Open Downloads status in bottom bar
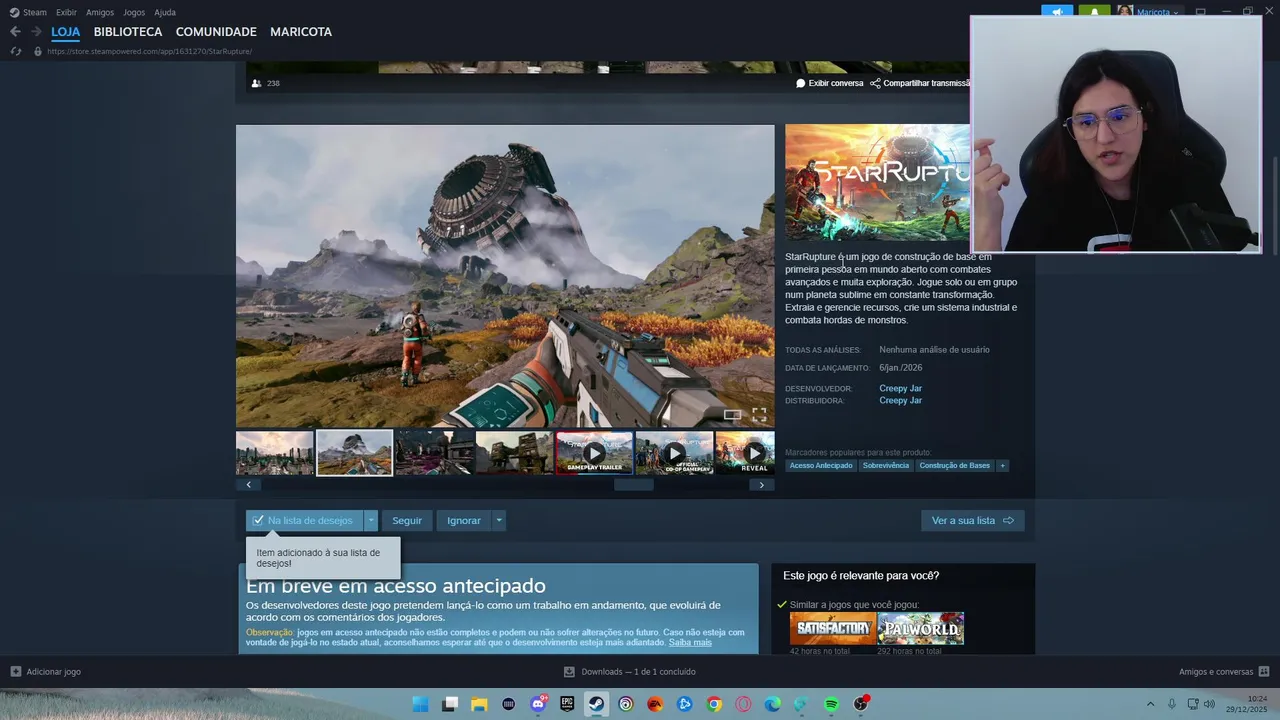 pyautogui.click(x=630, y=672)
